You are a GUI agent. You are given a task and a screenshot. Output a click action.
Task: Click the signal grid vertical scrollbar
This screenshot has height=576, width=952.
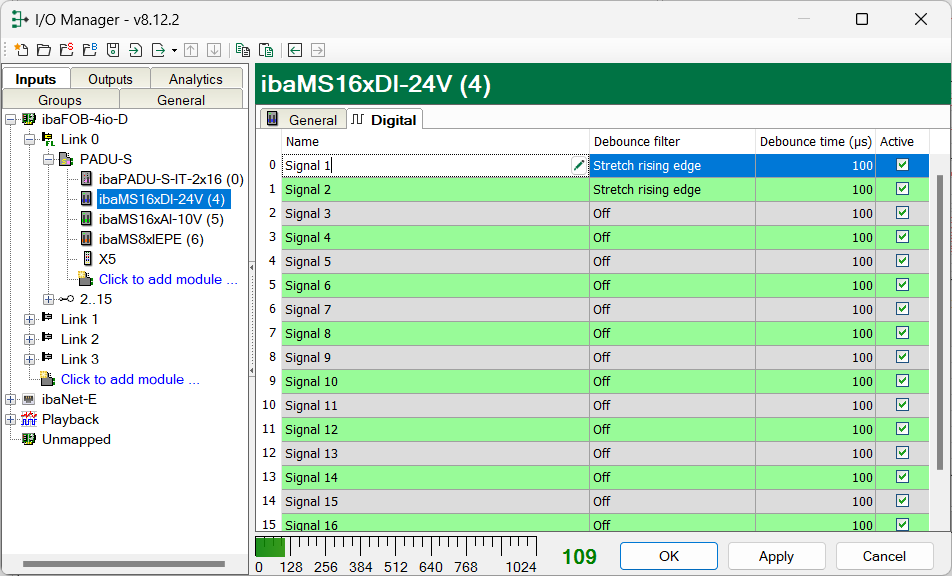coord(938,320)
